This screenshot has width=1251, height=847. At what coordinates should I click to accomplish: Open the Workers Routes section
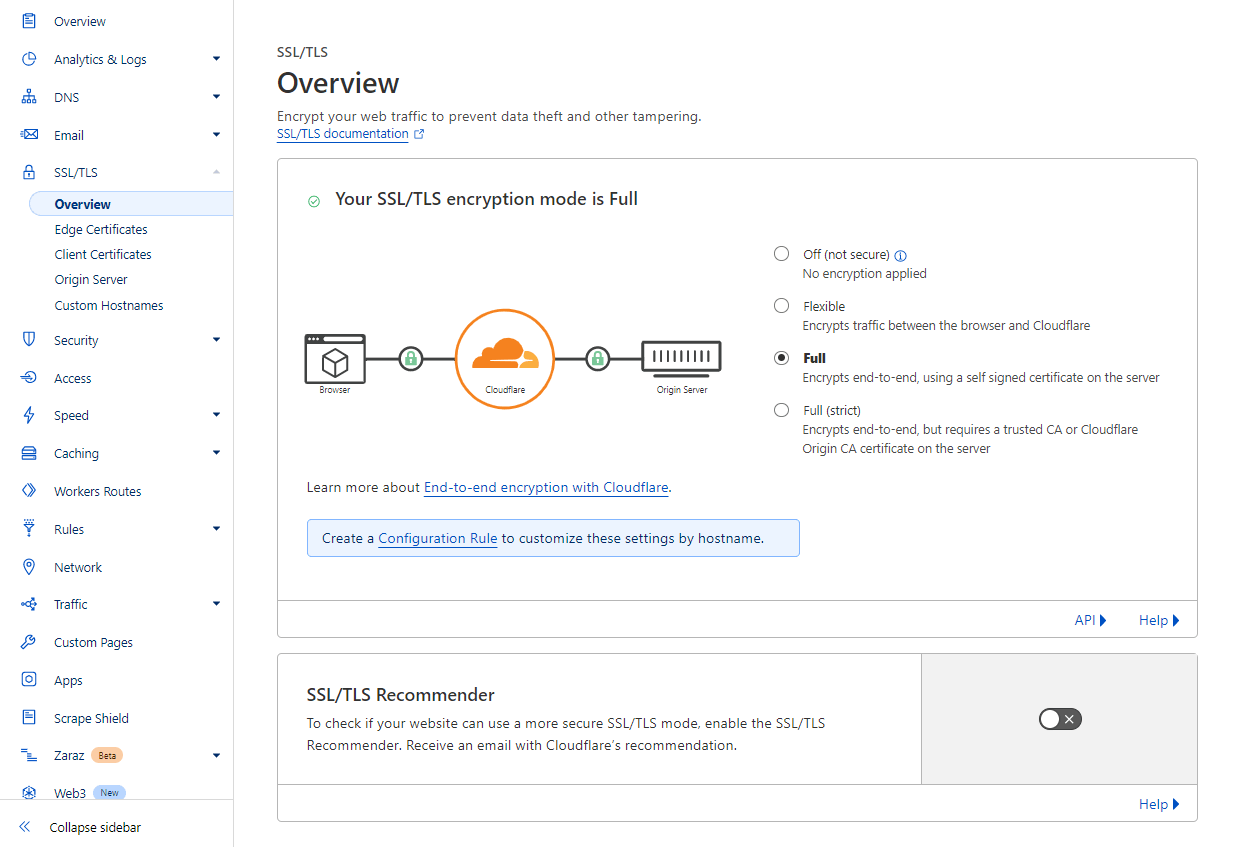point(98,491)
